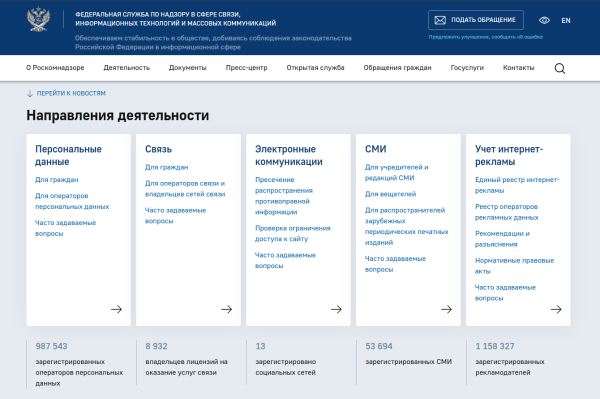Click arrow icon in Персональные данные card

point(116,309)
